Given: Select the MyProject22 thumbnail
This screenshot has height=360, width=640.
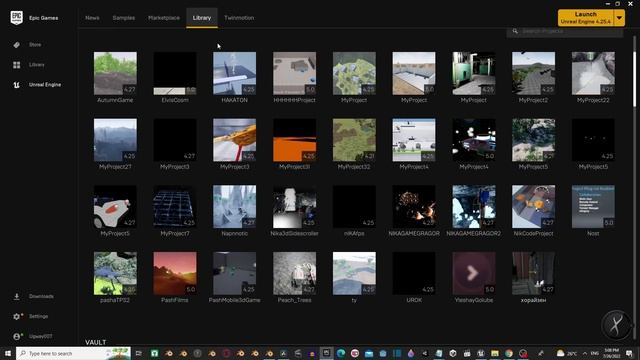Looking at the screenshot, I should [593, 73].
